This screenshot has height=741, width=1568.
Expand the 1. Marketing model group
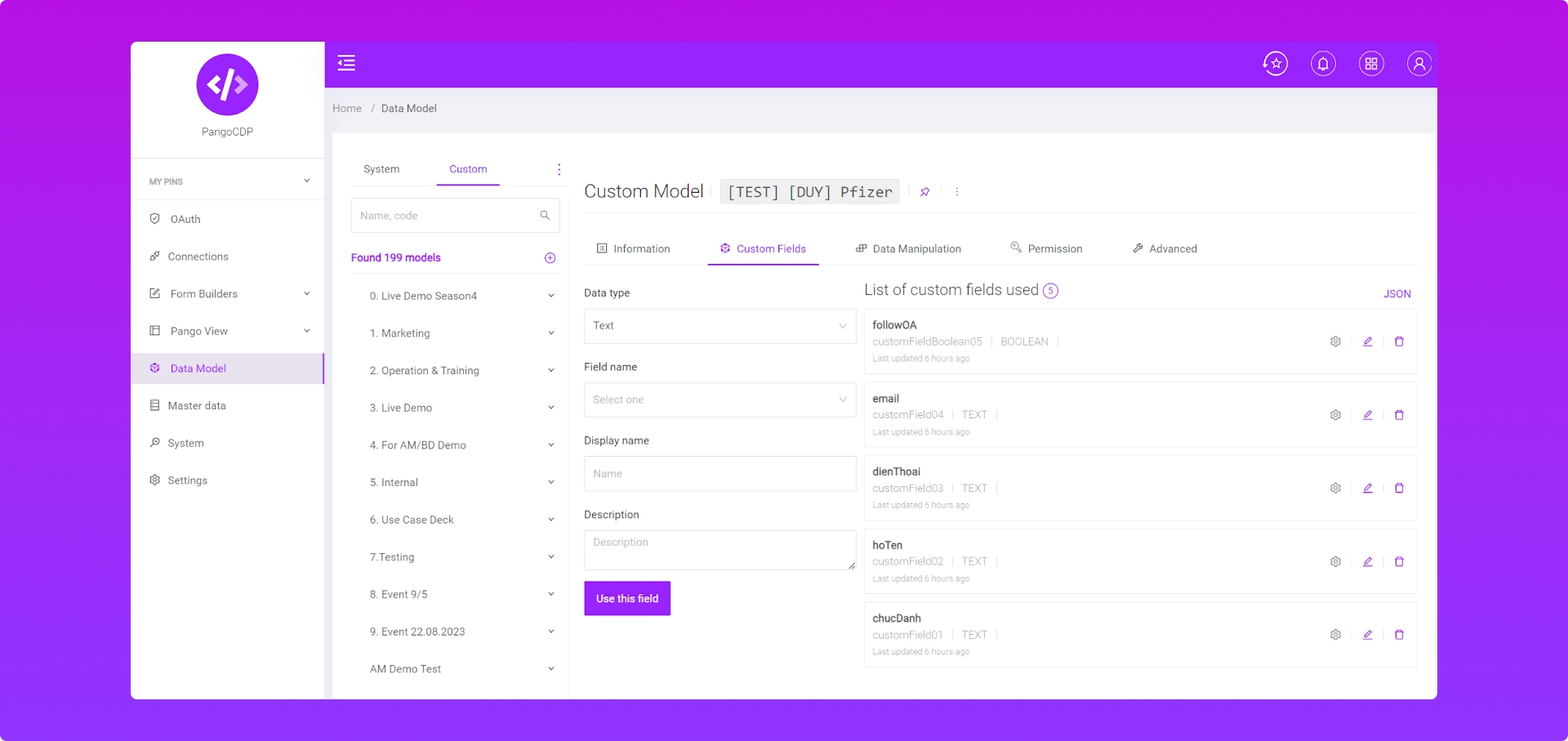pyautogui.click(x=550, y=333)
